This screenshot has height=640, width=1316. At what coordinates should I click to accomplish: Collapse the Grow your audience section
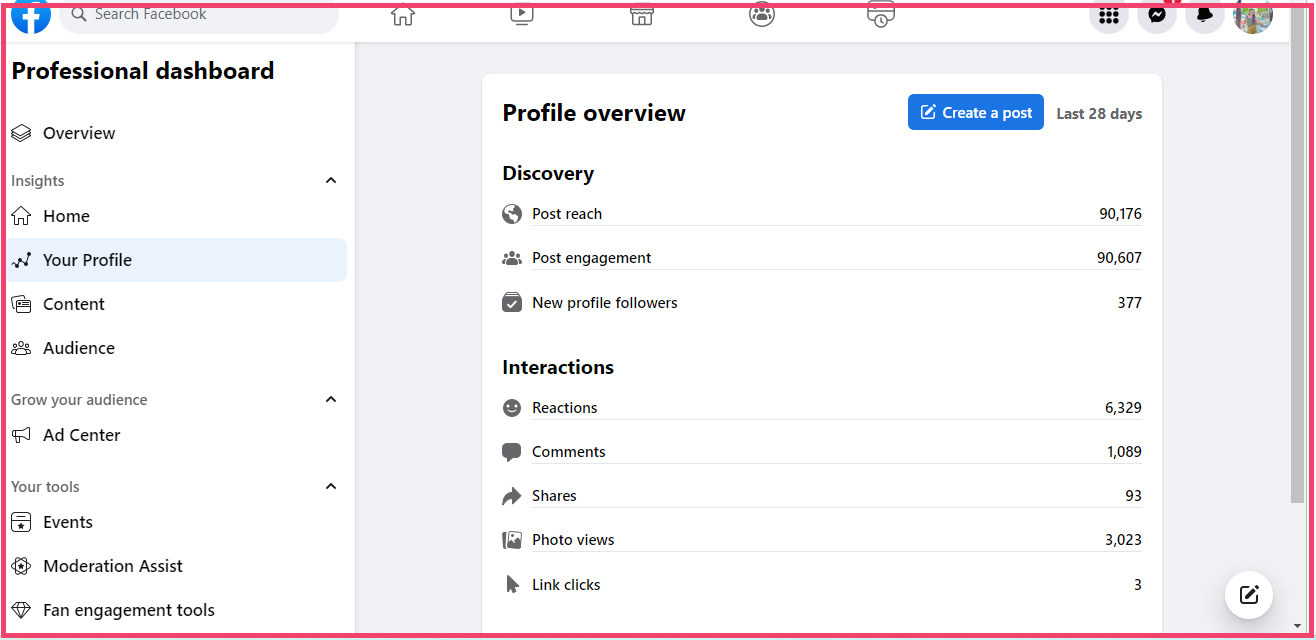coord(331,400)
